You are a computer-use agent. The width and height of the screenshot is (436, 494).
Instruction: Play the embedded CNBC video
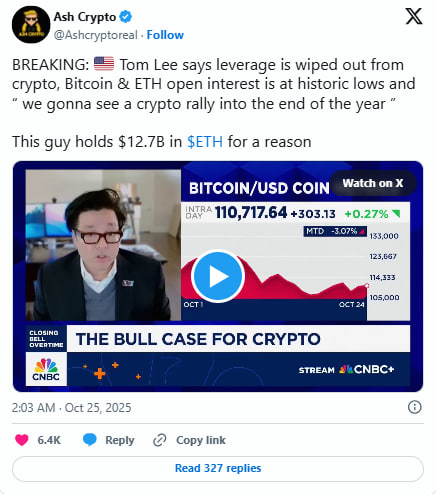(x=218, y=276)
